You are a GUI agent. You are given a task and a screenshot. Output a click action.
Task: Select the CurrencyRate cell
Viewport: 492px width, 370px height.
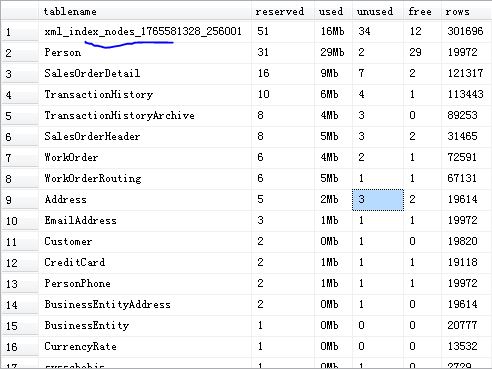(x=145, y=347)
